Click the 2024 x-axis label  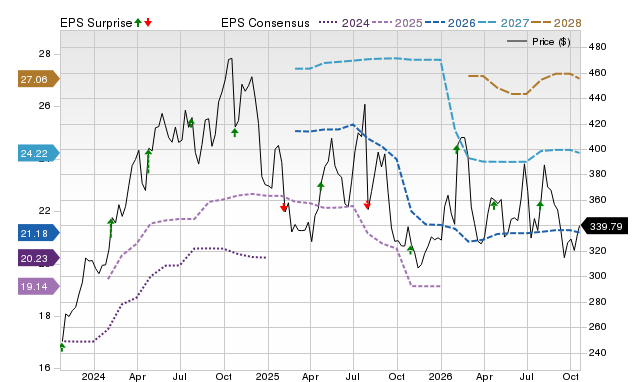(x=93, y=377)
